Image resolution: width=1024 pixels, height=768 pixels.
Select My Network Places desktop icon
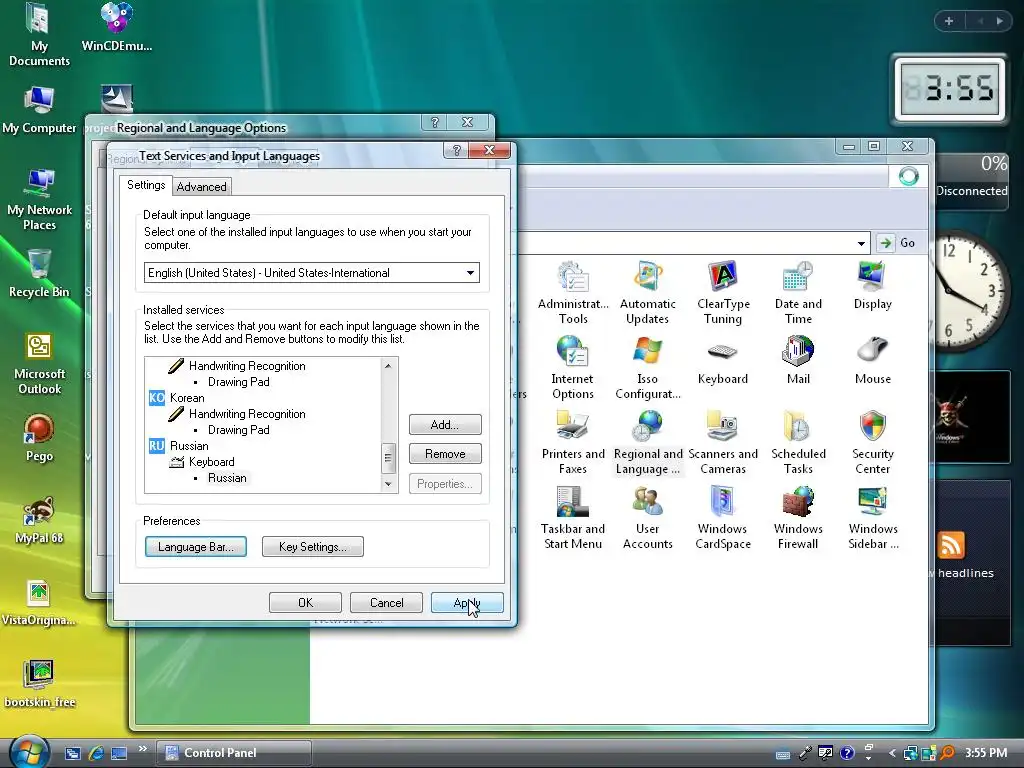tap(40, 199)
